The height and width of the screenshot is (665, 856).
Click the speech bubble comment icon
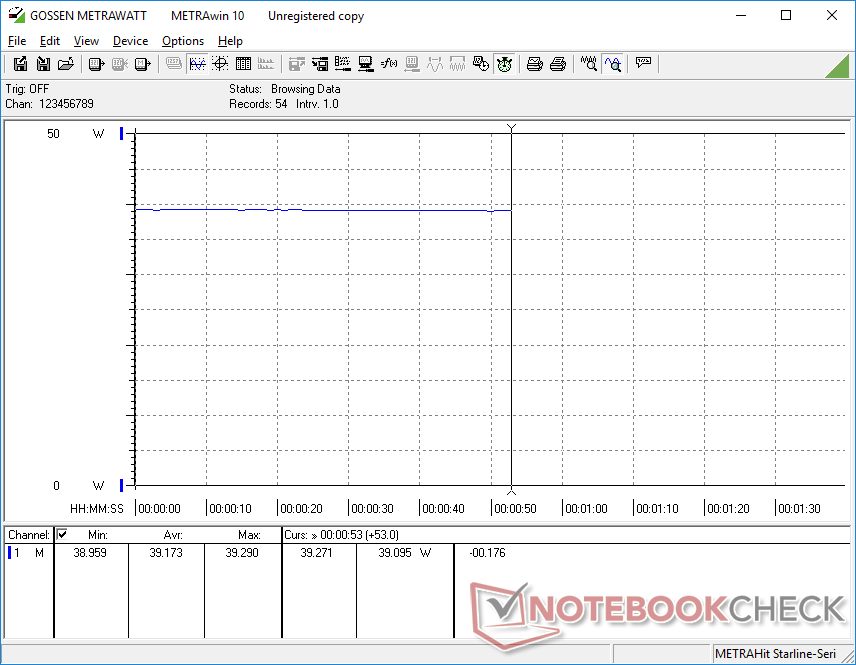click(644, 64)
